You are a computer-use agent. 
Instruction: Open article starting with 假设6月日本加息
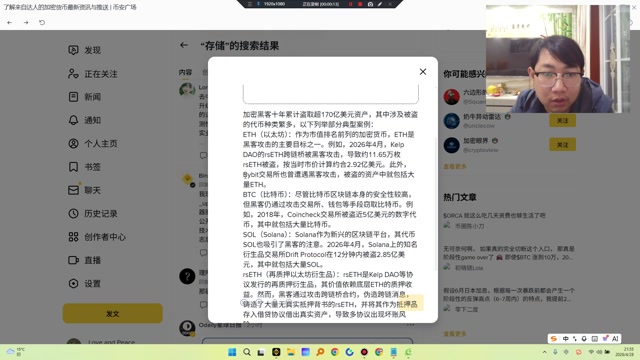pyautogui.click(x=509, y=294)
